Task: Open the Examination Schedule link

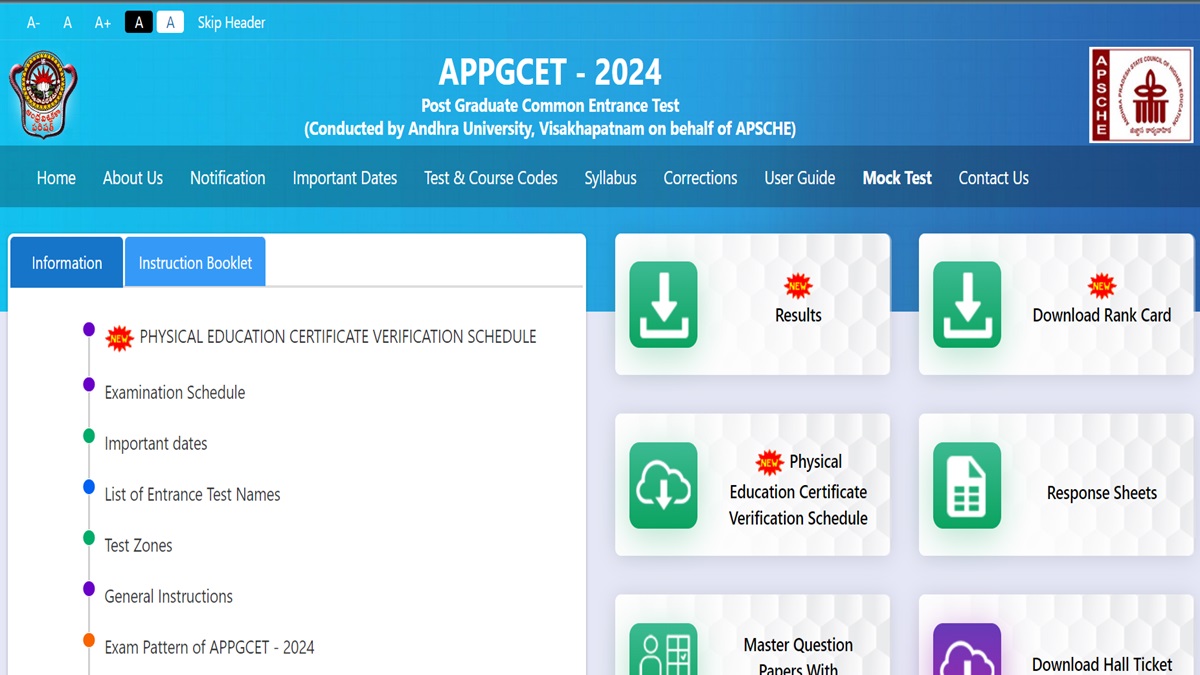Action: pyautogui.click(x=175, y=393)
